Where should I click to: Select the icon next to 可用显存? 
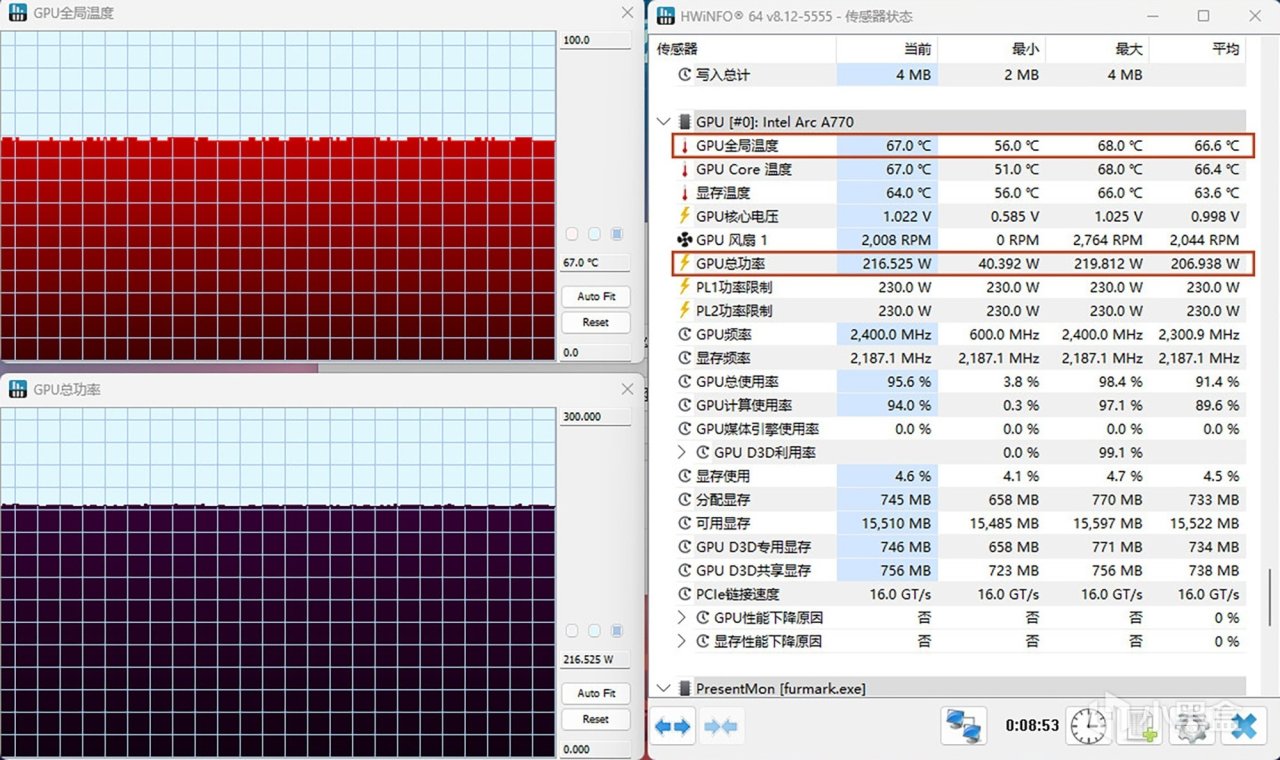(x=685, y=523)
